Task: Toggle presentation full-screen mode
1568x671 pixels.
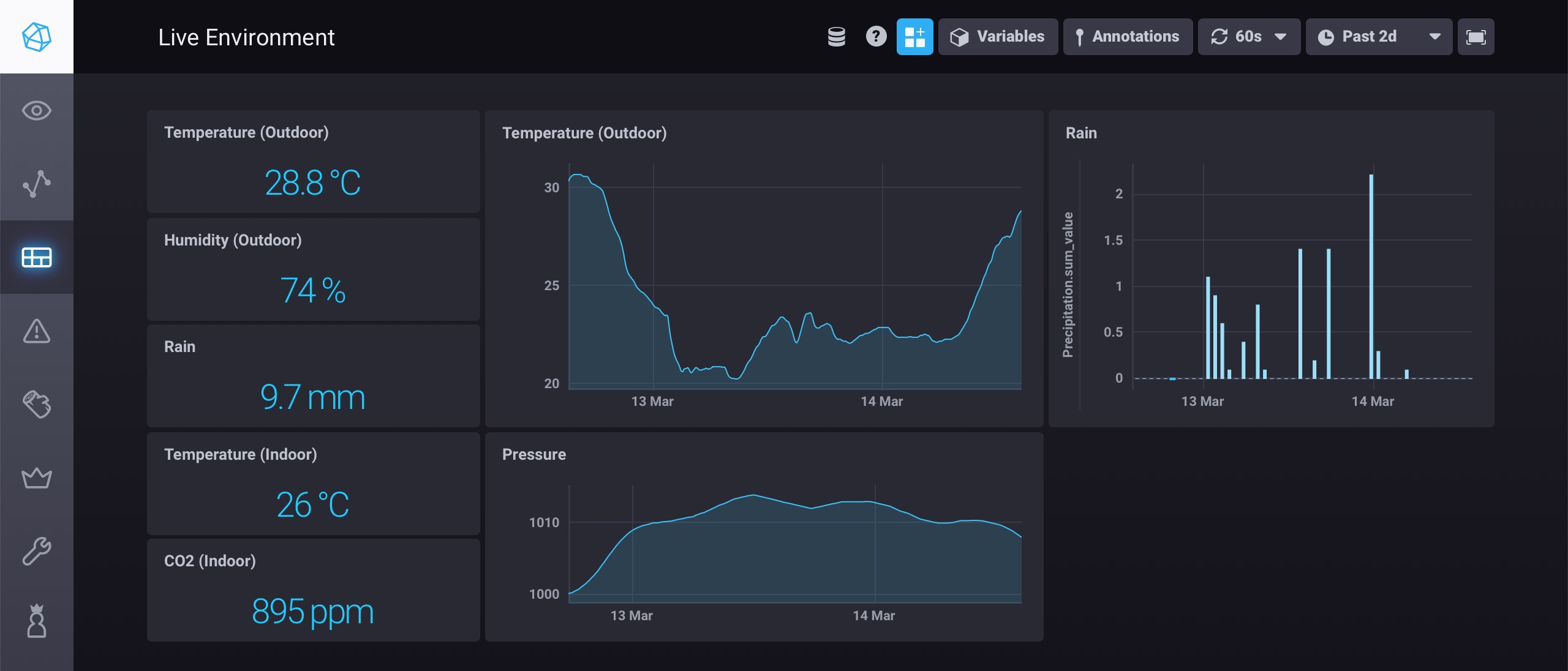Action: click(x=1476, y=37)
